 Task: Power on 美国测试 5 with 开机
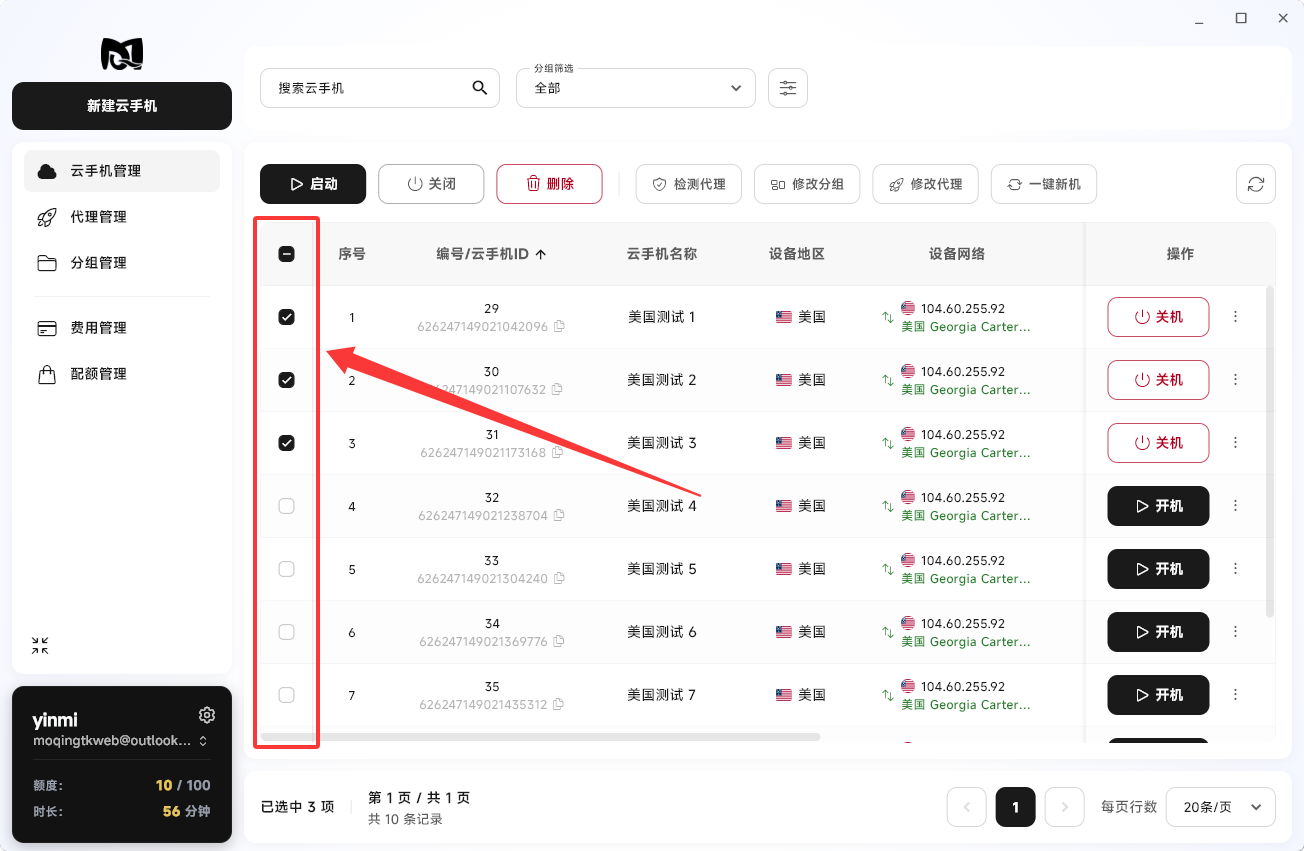point(1158,569)
